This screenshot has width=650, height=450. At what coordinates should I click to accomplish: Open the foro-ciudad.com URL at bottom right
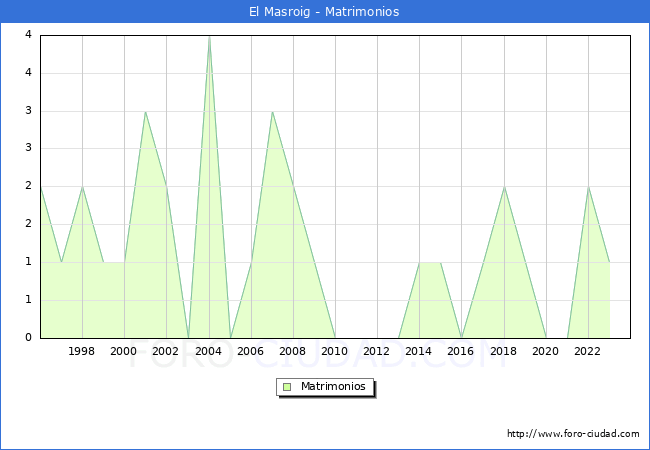pos(573,434)
